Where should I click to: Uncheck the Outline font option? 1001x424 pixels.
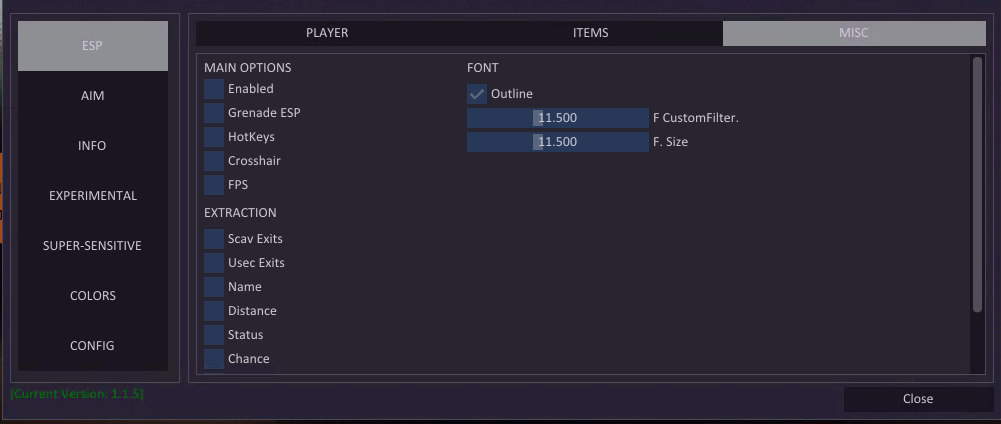coord(477,94)
